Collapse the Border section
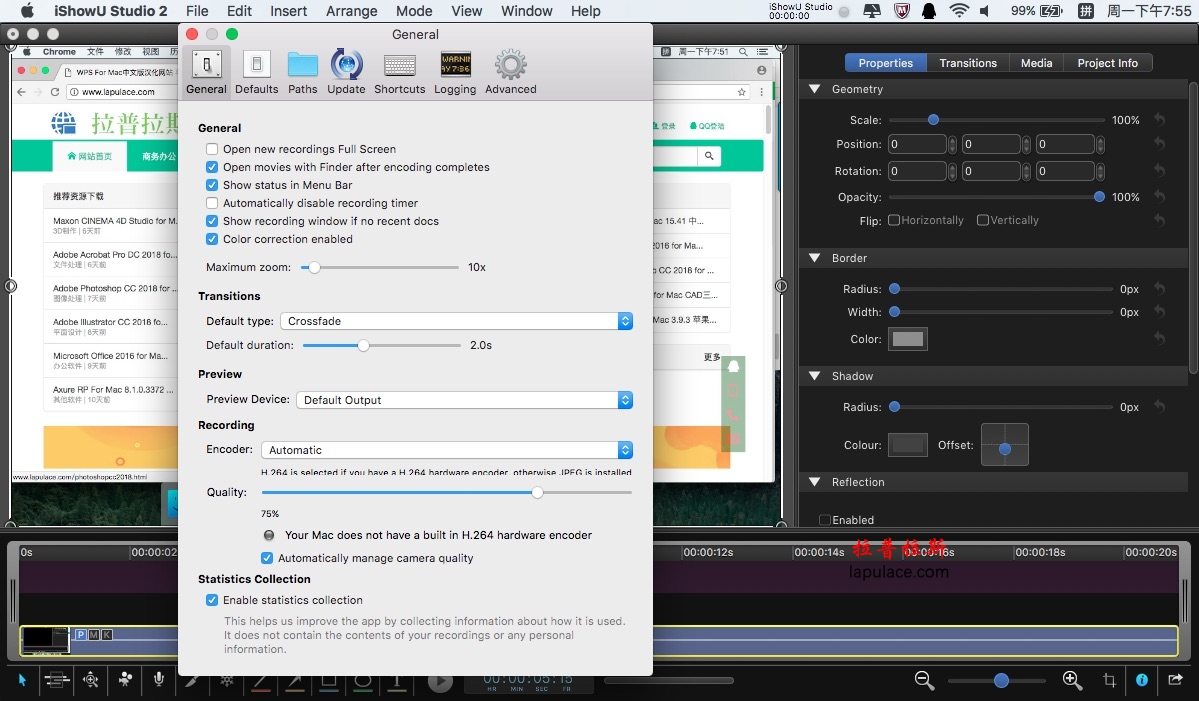 (x=814, y=258)
